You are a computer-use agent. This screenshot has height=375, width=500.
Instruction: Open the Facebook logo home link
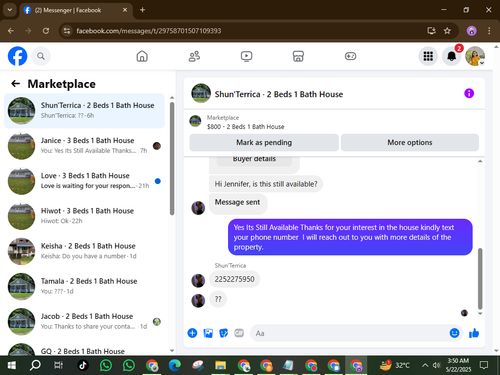17,56
